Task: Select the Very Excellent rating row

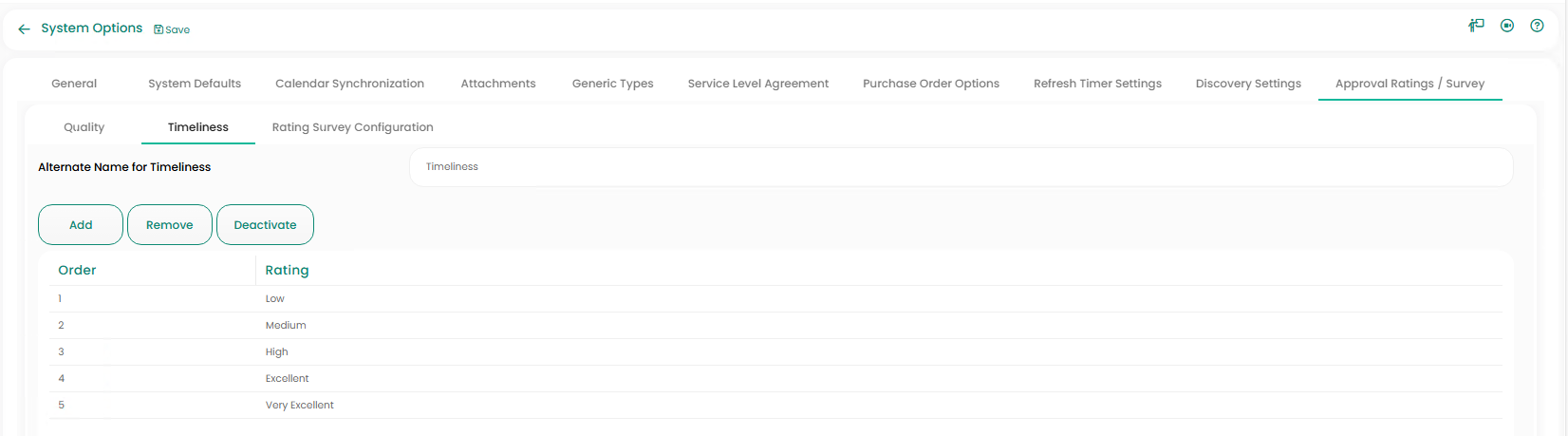Action: [x=300, y=406]
